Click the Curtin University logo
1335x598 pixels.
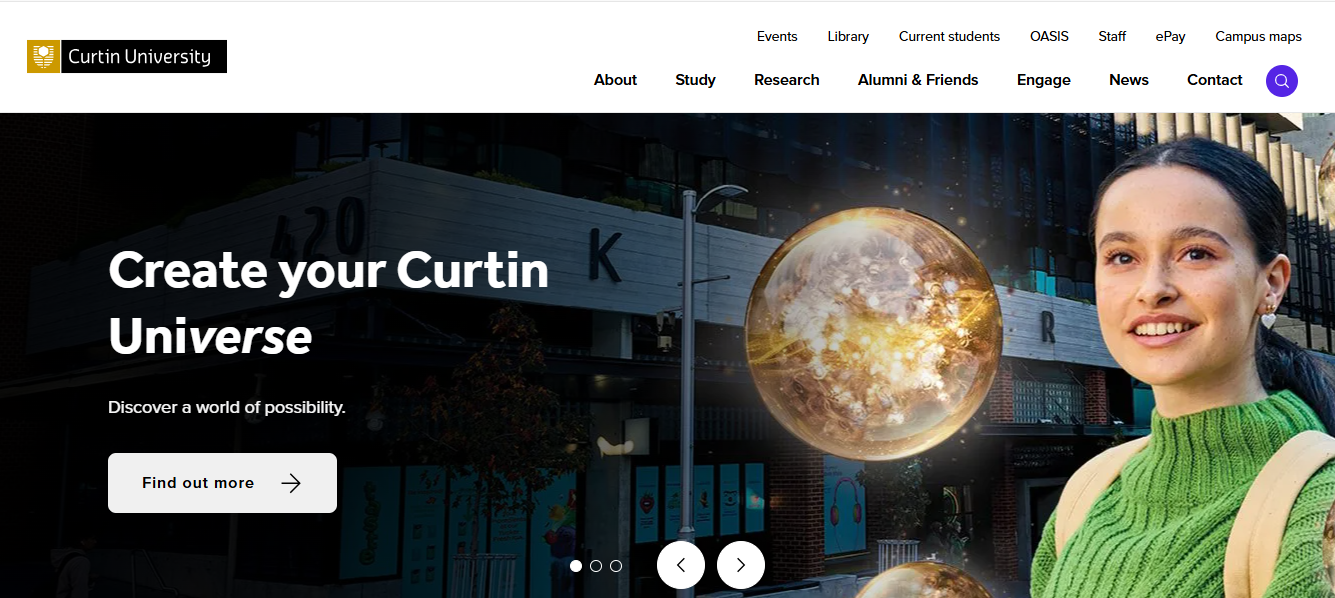127,57
